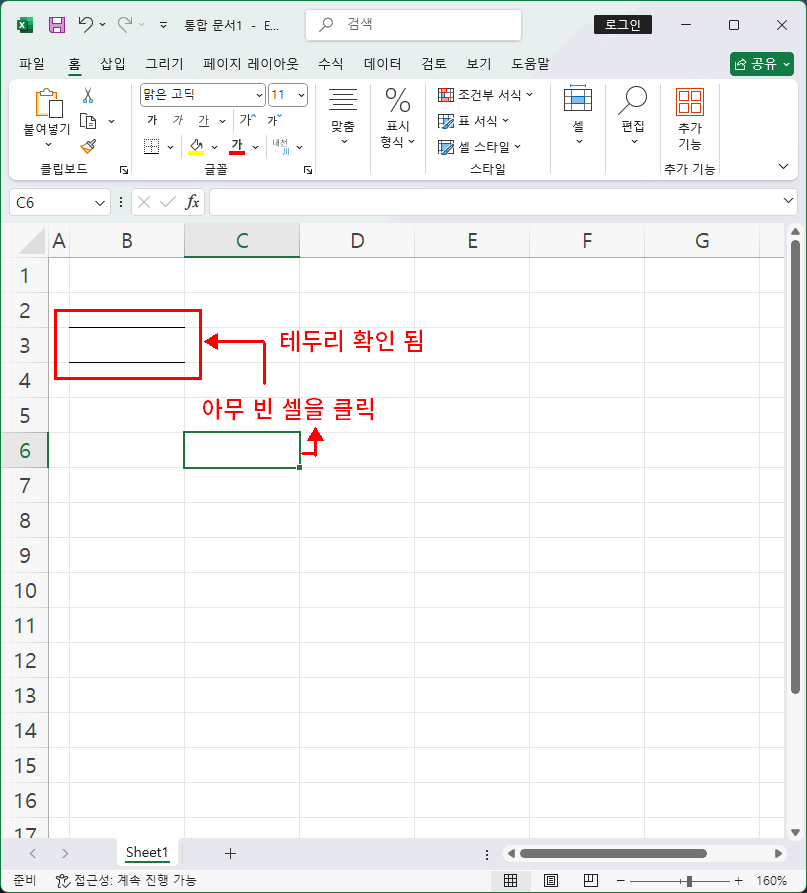Open 표 서식 format as table
This screenshot has width=807, height=893.
point(473,121)
